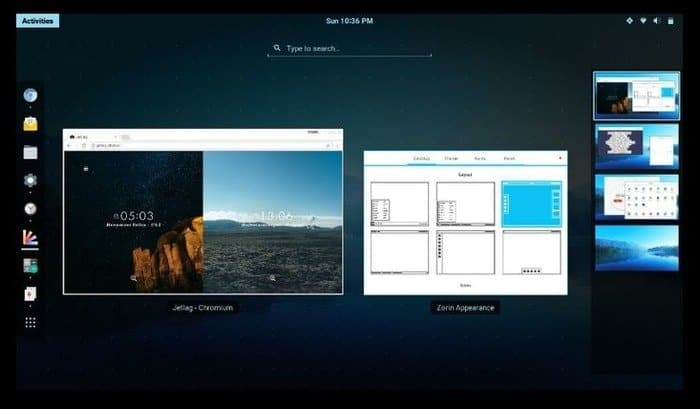
Task: Open the green tiled app dock icon
Action: pyautogui.click(x=30, y=266)
